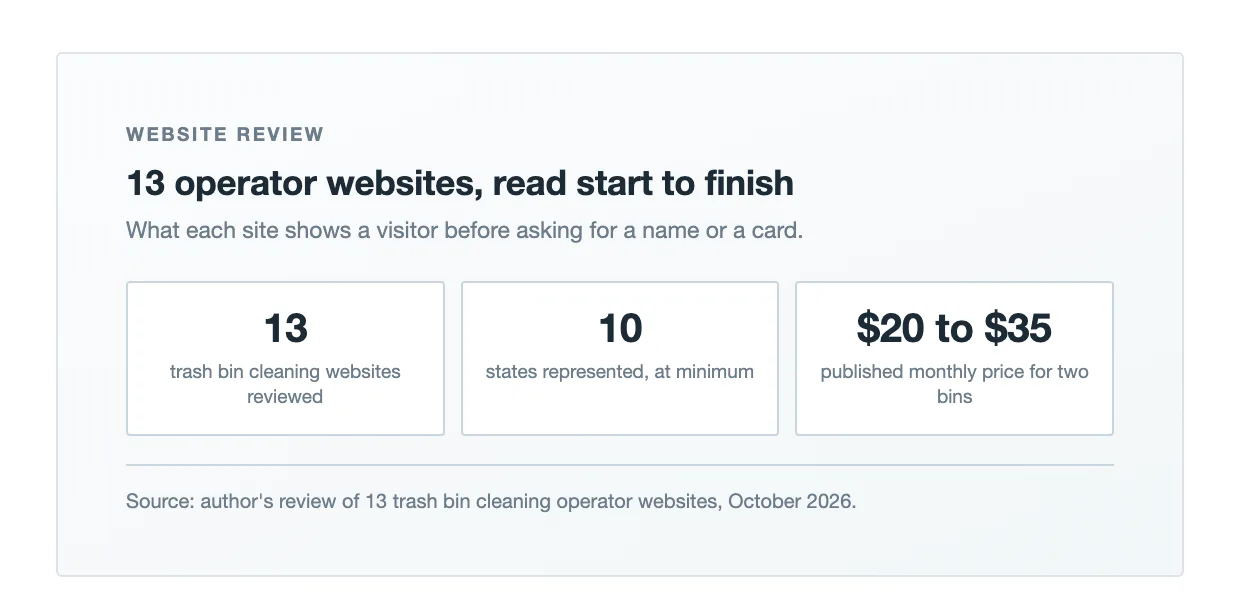The image size is (1240, 600).
Task: Click the WEBSITE REVIEW eyebrow label
Action: [225, 134]
